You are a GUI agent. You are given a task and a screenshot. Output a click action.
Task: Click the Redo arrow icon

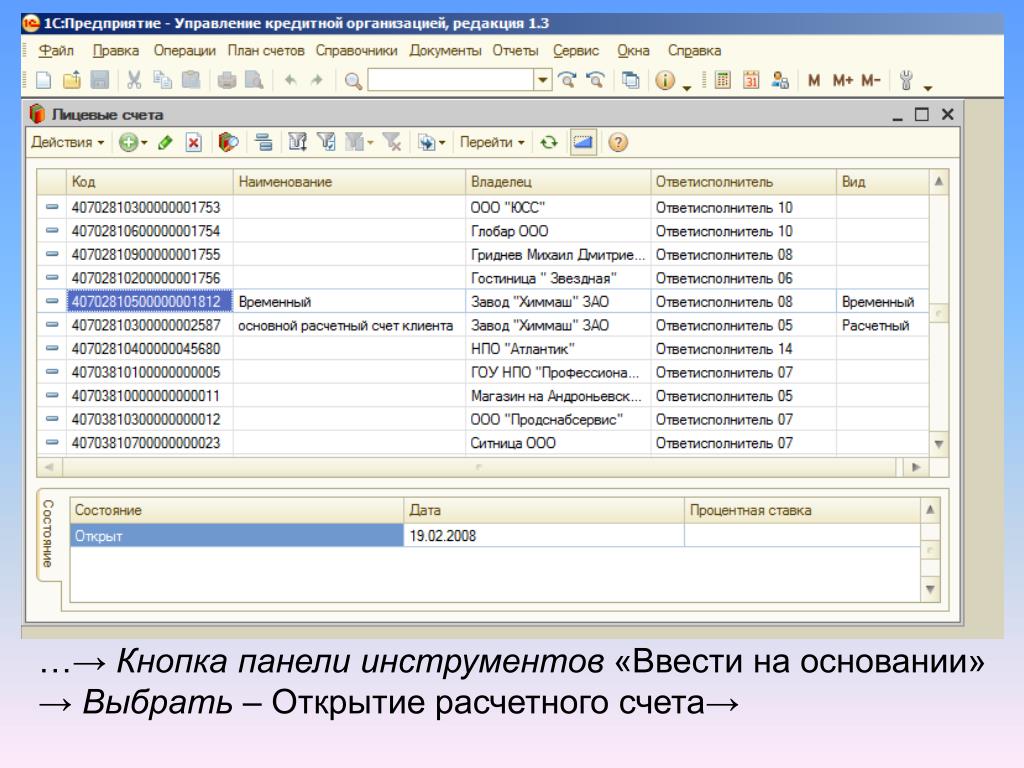(317, 80)
